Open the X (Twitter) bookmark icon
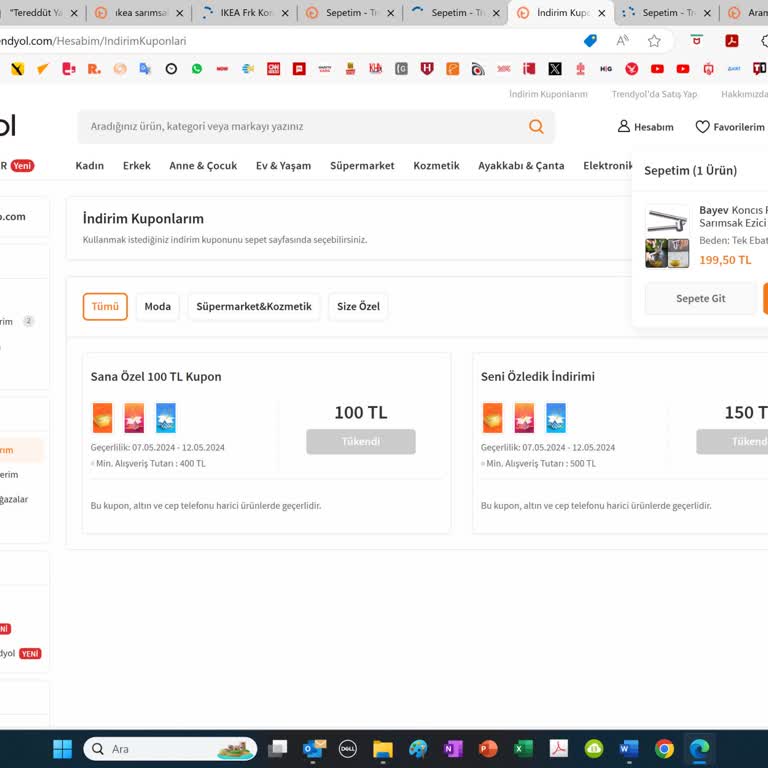This screenshot has height=768, width=768. click(x=554, y=69)
